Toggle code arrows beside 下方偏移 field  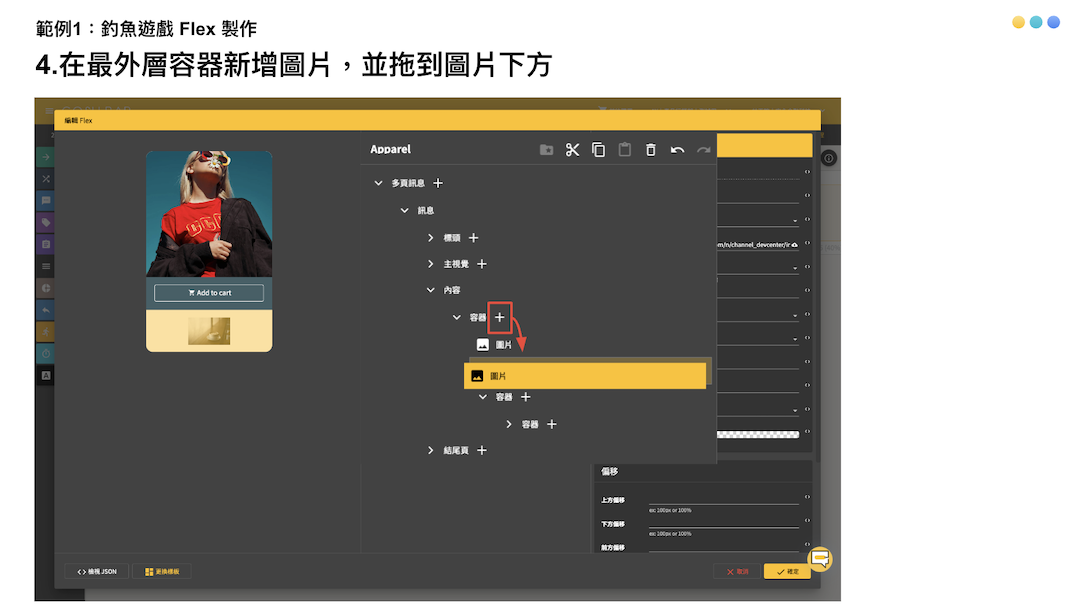[x=807, y=520]
